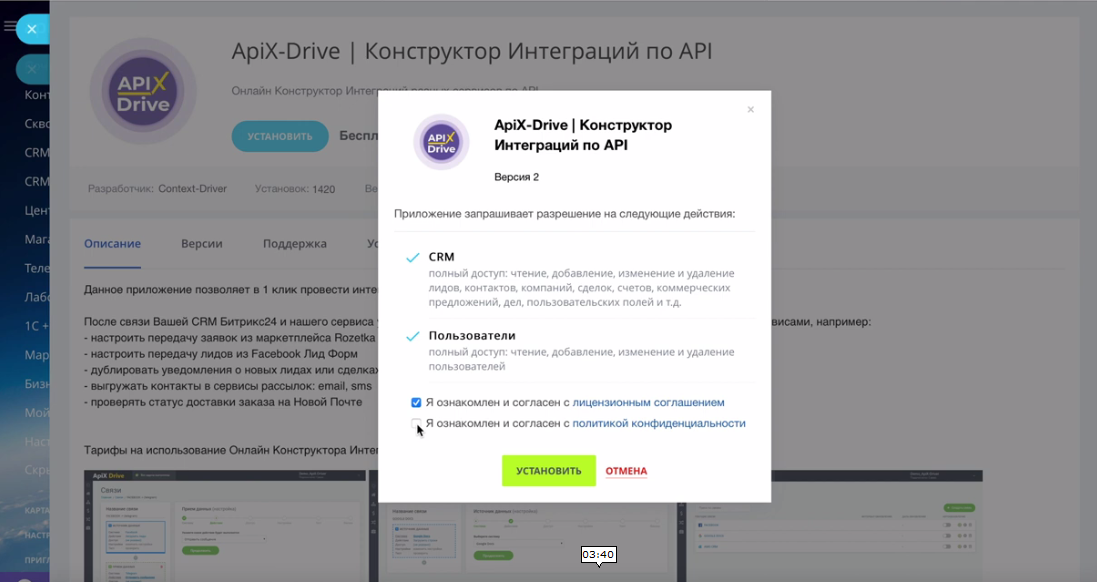Switch to the Описание tab

[113, 243]
